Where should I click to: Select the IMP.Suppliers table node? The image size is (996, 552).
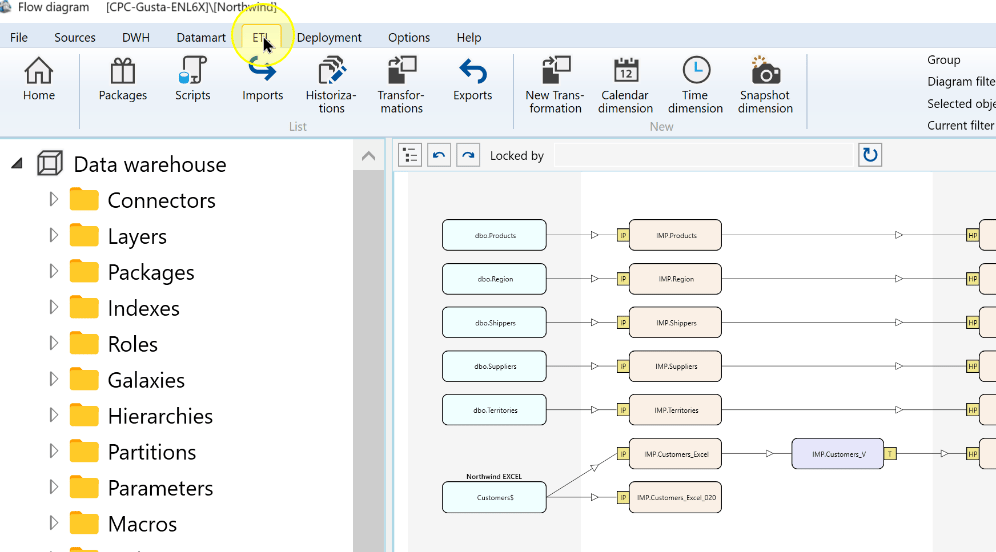(x=675, y=366)
